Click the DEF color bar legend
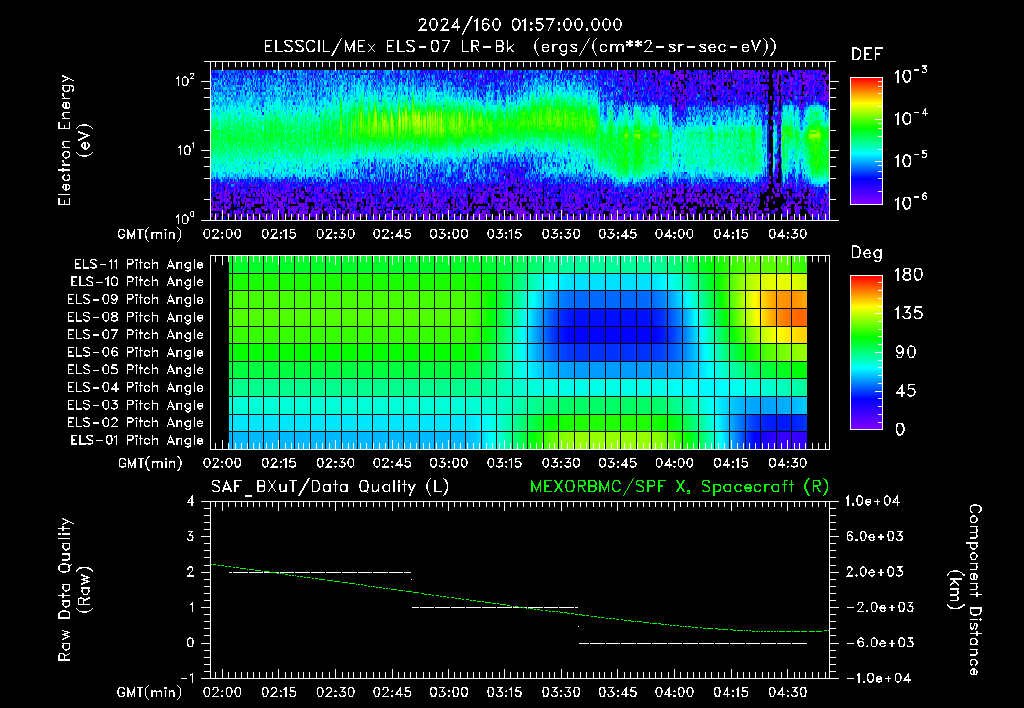This screenshot has height=708, width=1024. tap(867, 140)
